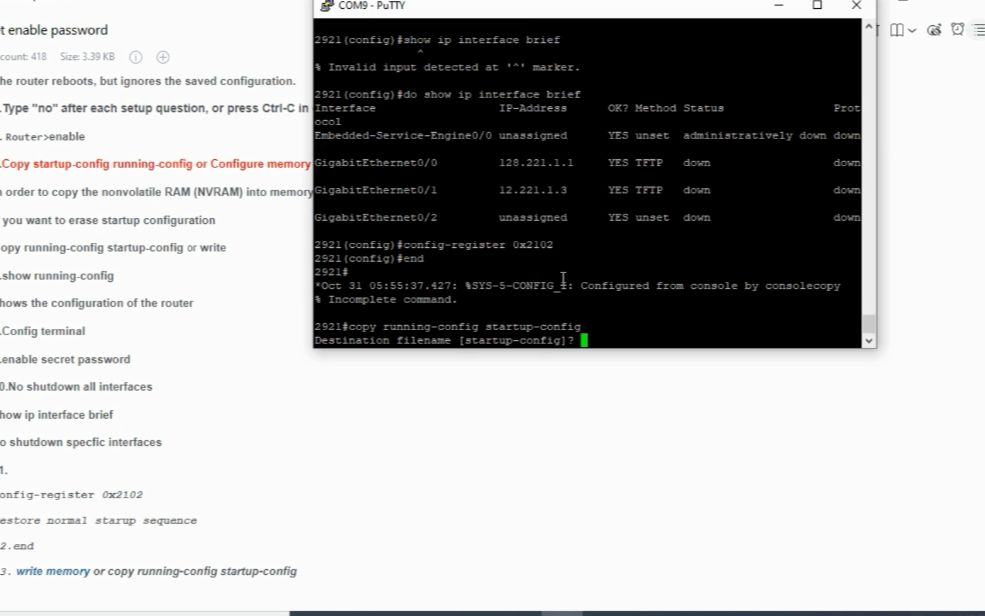
Task: Click 'count: 418' note info text
Action: [x=23, y=57]
